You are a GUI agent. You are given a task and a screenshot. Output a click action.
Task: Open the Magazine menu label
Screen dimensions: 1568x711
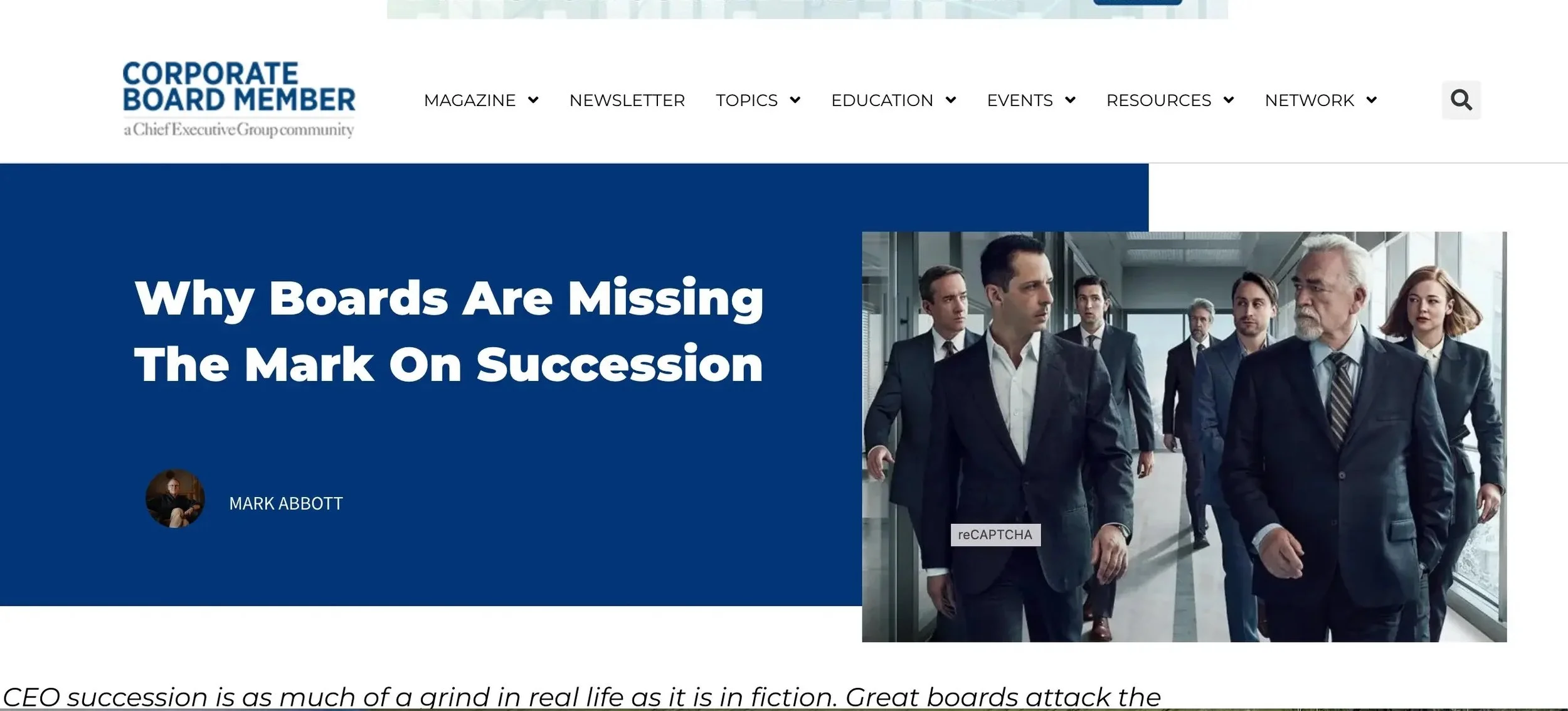coord(470,100)
